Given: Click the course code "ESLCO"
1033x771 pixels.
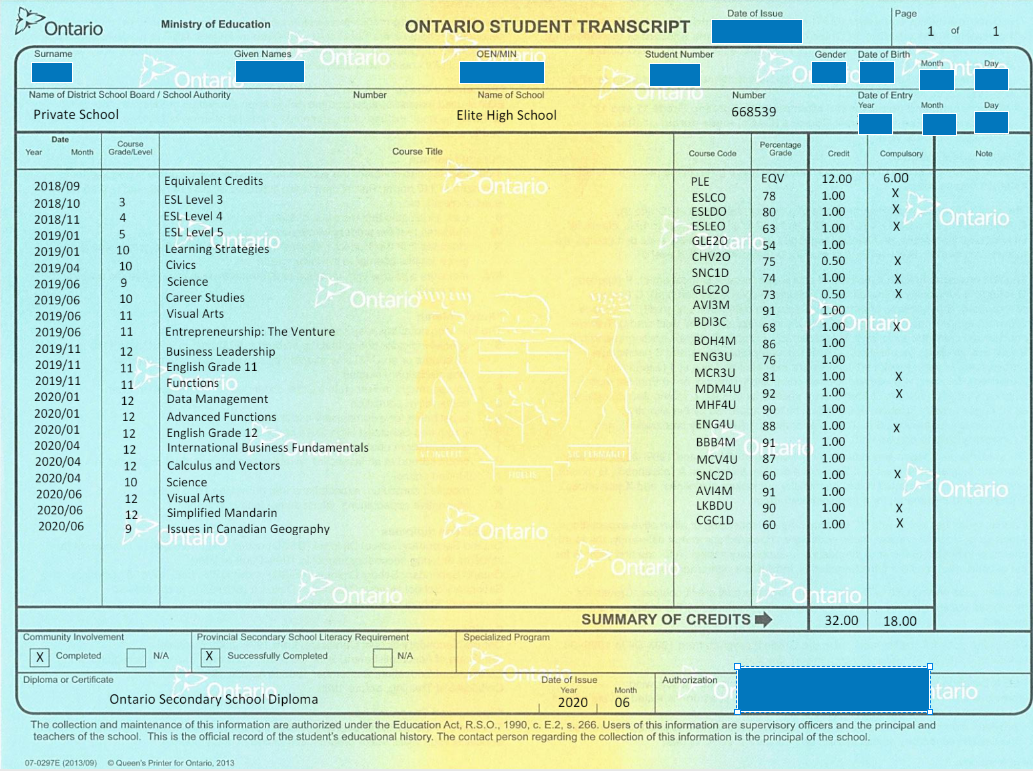Looking at the screenshot, I should pos(708,198).
